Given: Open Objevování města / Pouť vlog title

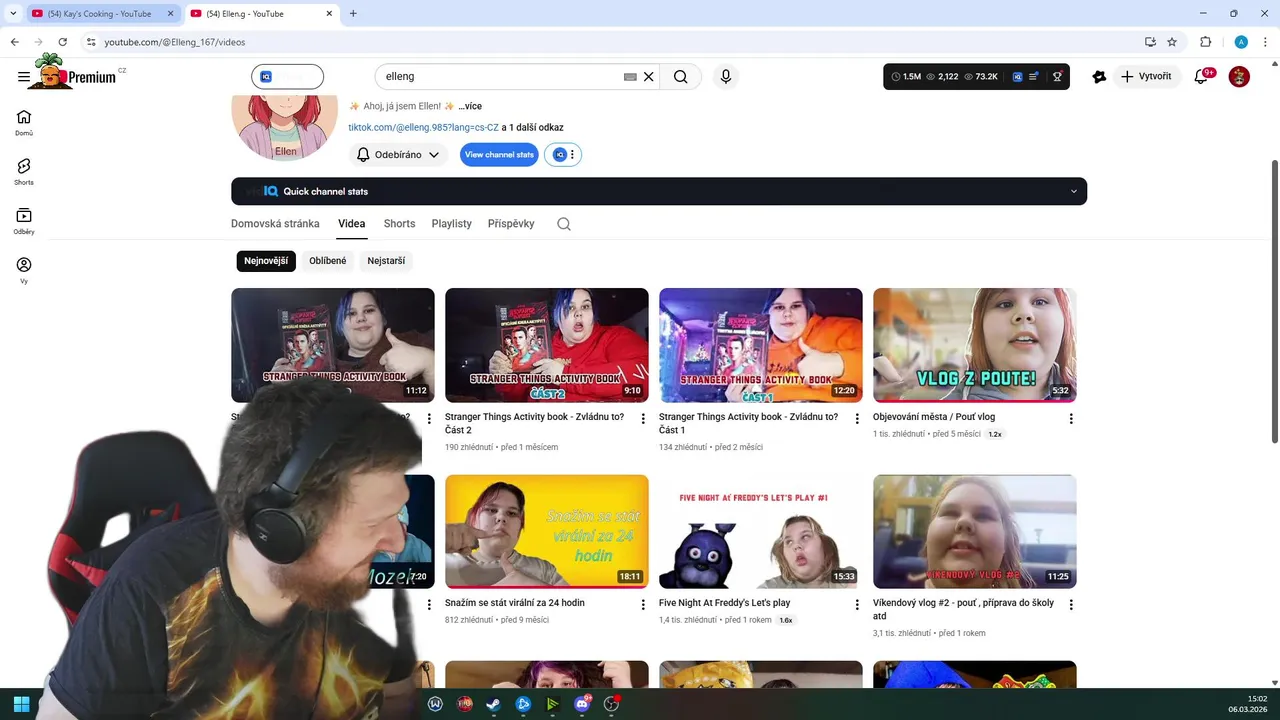Looking at the screenshot, I should pos(934,417).
